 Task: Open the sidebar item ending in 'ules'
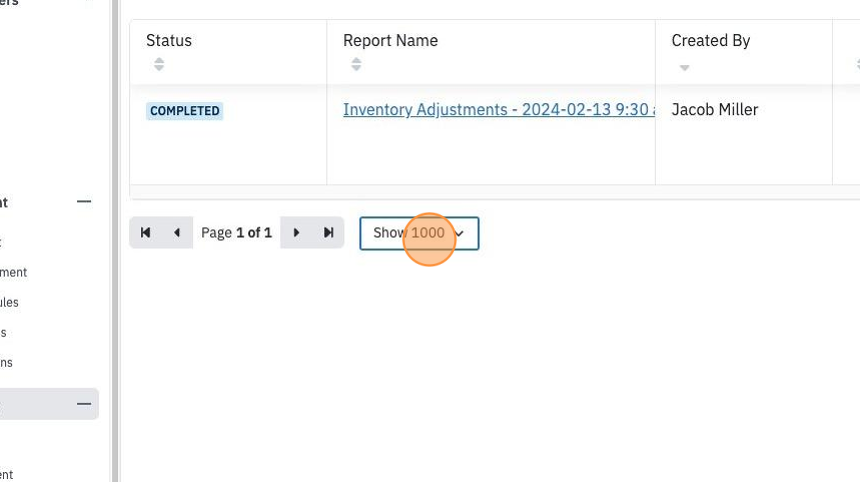[9, 303]
